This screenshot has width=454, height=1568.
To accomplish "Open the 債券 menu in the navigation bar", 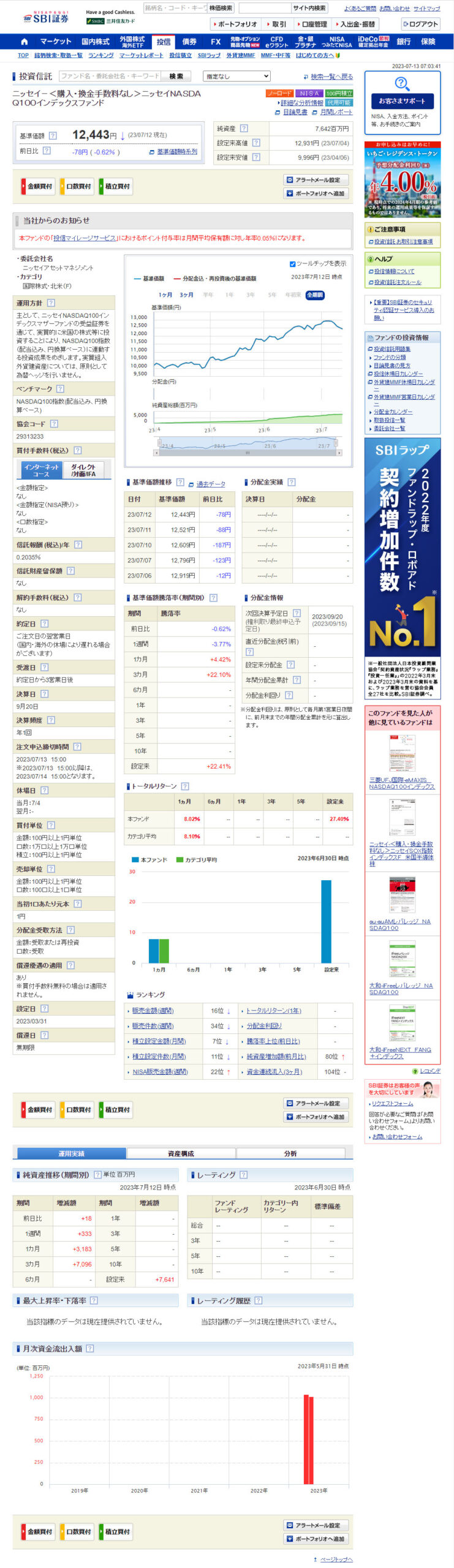I will (189, 42).
